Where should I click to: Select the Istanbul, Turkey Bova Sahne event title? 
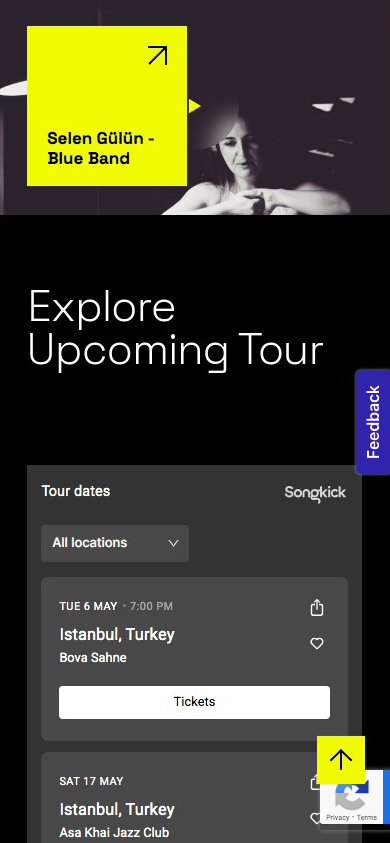coord(117,634)
